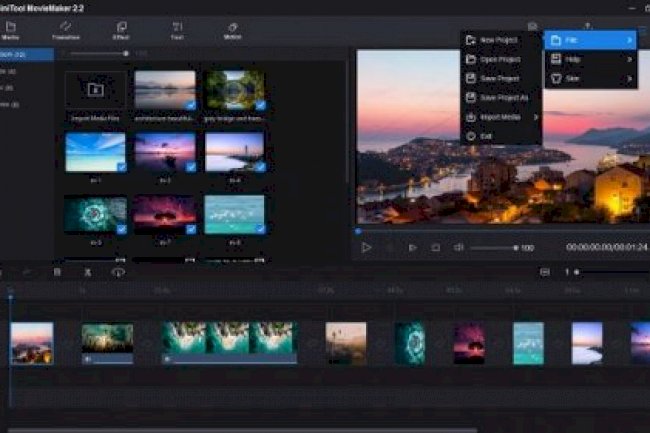This screenshot has height=433, width=650.
Task: Choose Exit in the File submenu
Action: (501, 136)
